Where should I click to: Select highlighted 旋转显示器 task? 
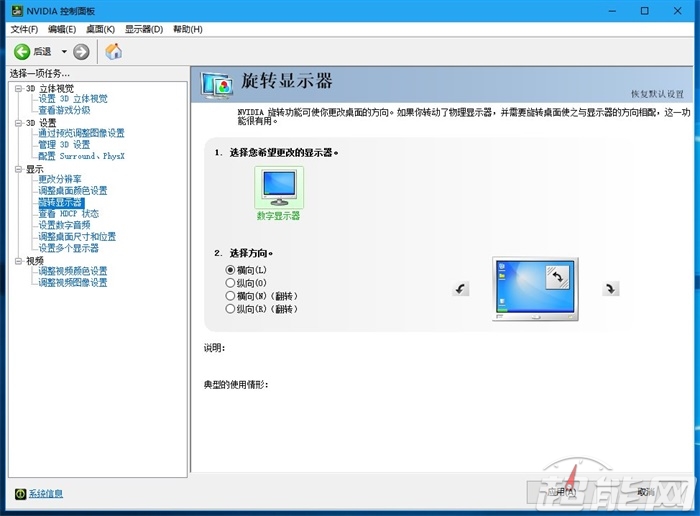pos(61,203)
